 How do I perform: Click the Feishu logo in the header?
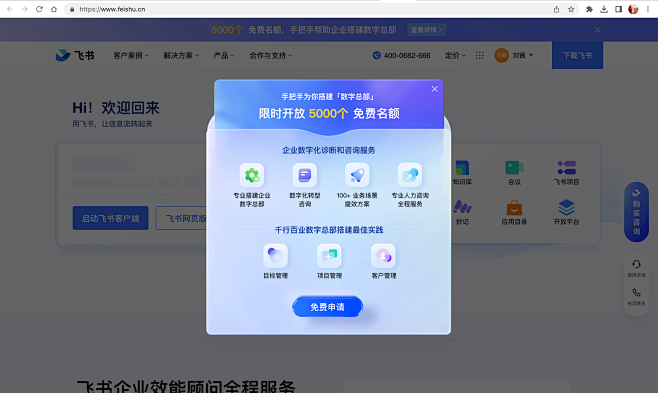point(75,55)
